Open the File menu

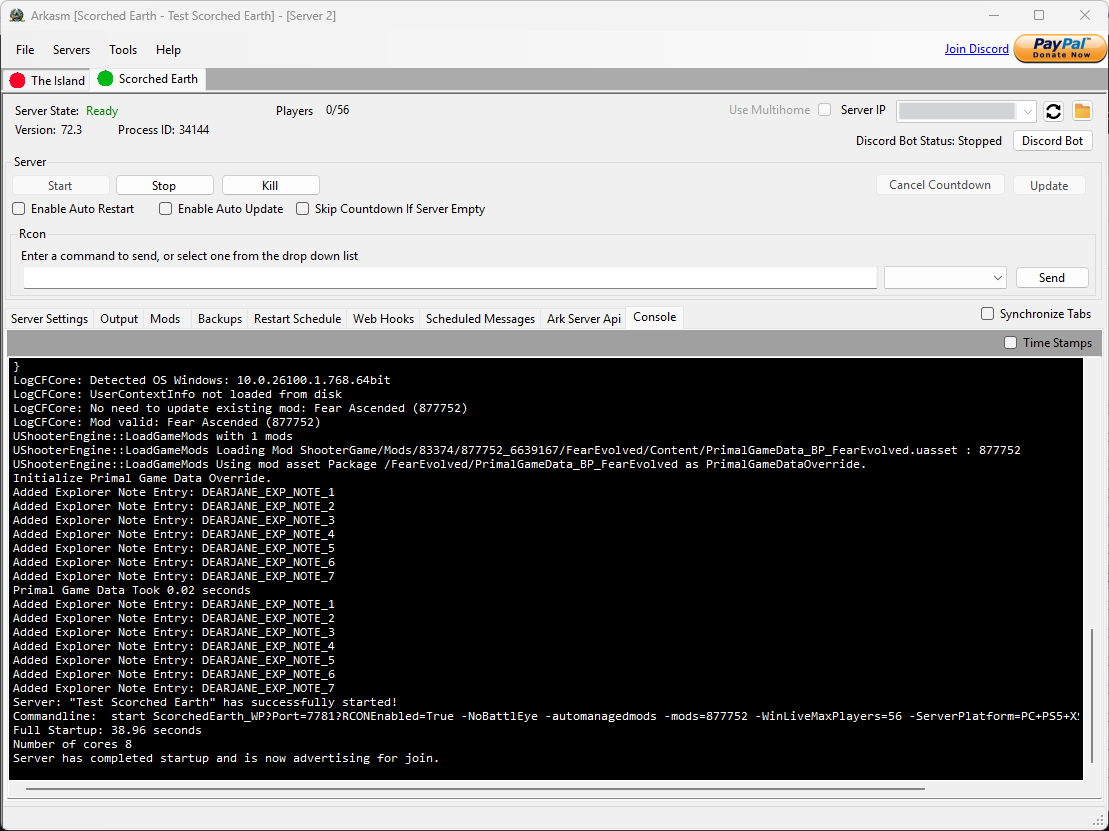click(x=25, y=50)
